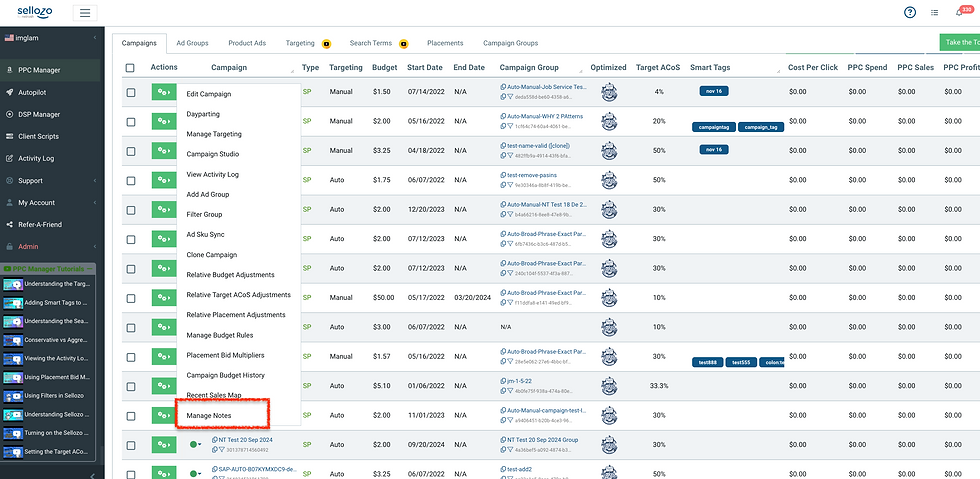This screenshot has width=980, height=479.
Task: Sort by the Target ACoS column header
Action: pyautogui.click(x=658, y=68)
